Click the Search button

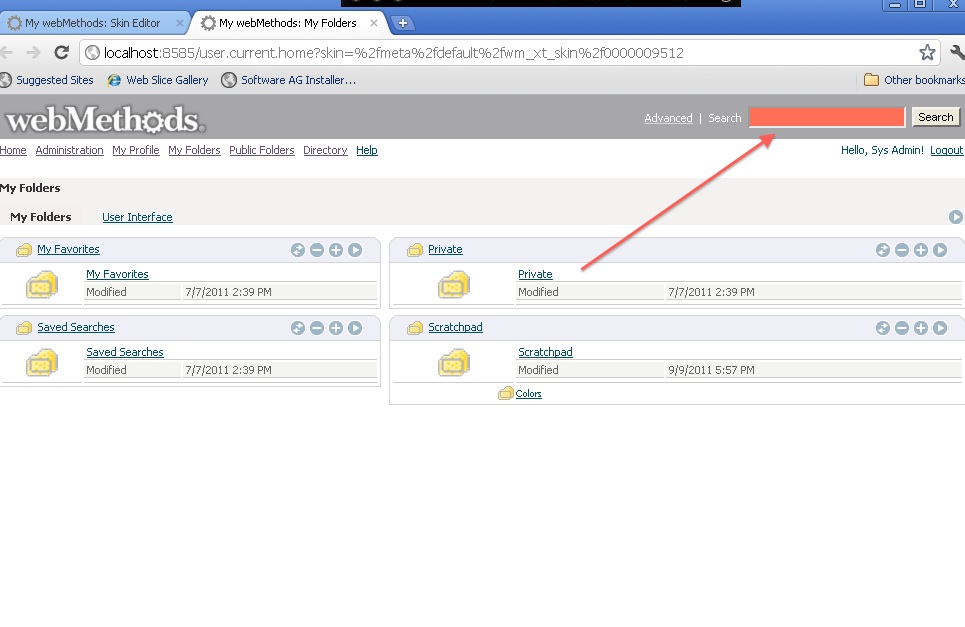pos(935,117)
